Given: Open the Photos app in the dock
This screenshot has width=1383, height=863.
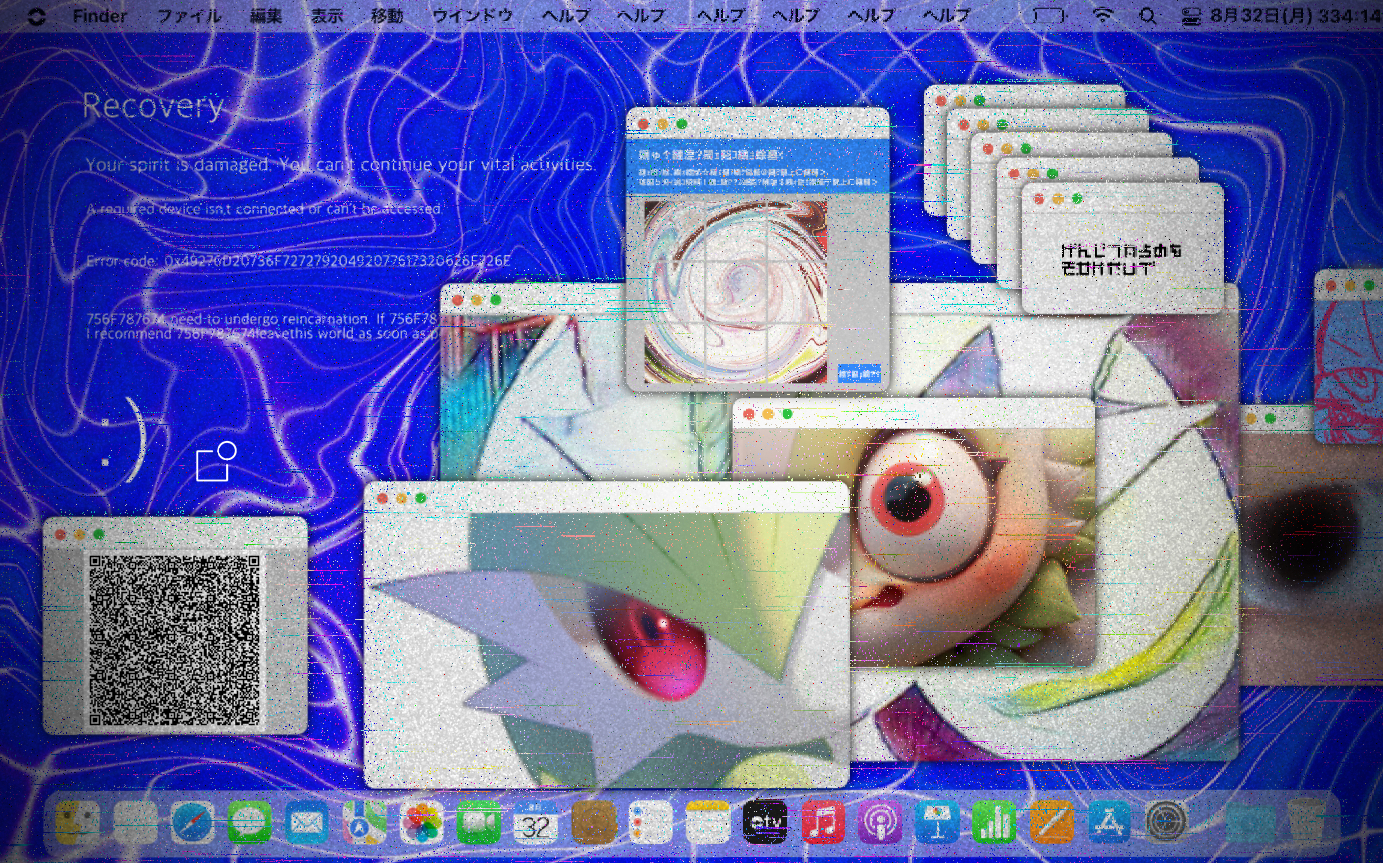Looking at the screenshot, I should click(421, 822).
